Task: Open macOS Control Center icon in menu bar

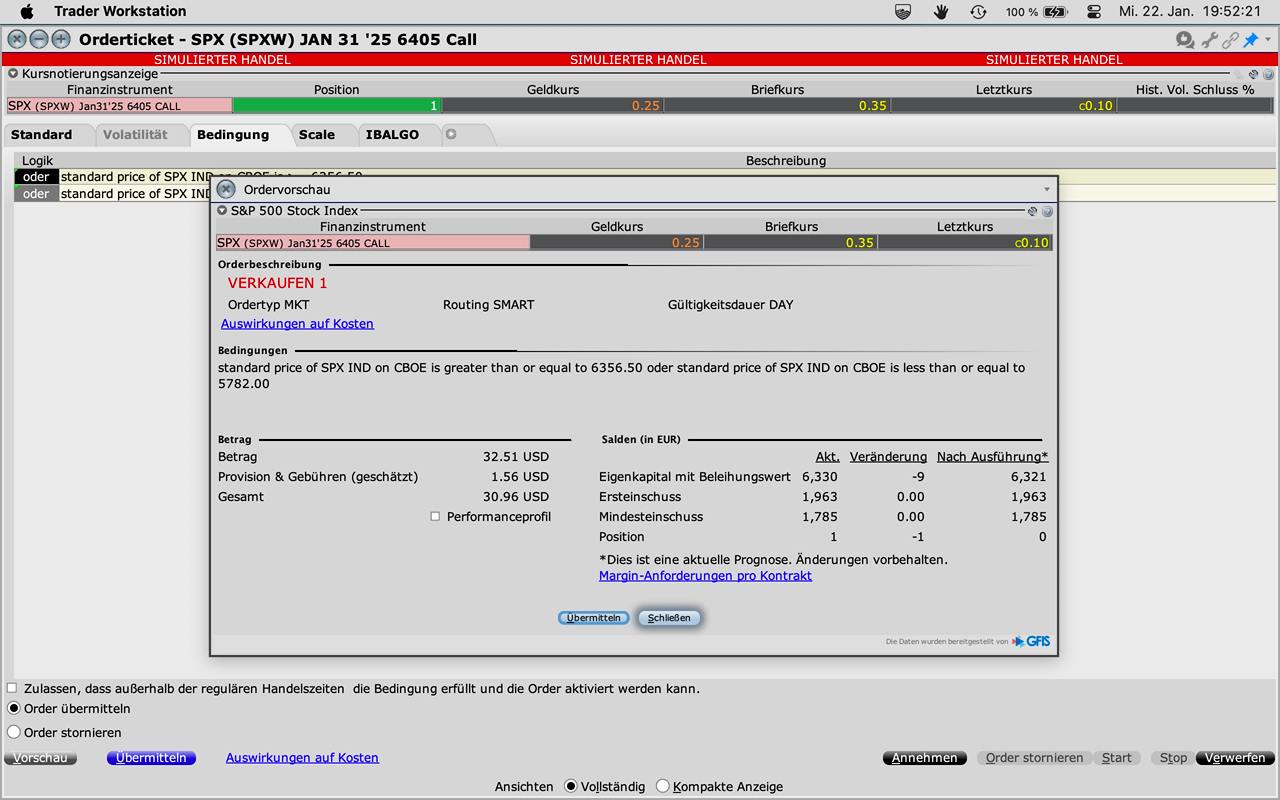Action: coord(1094,11)
